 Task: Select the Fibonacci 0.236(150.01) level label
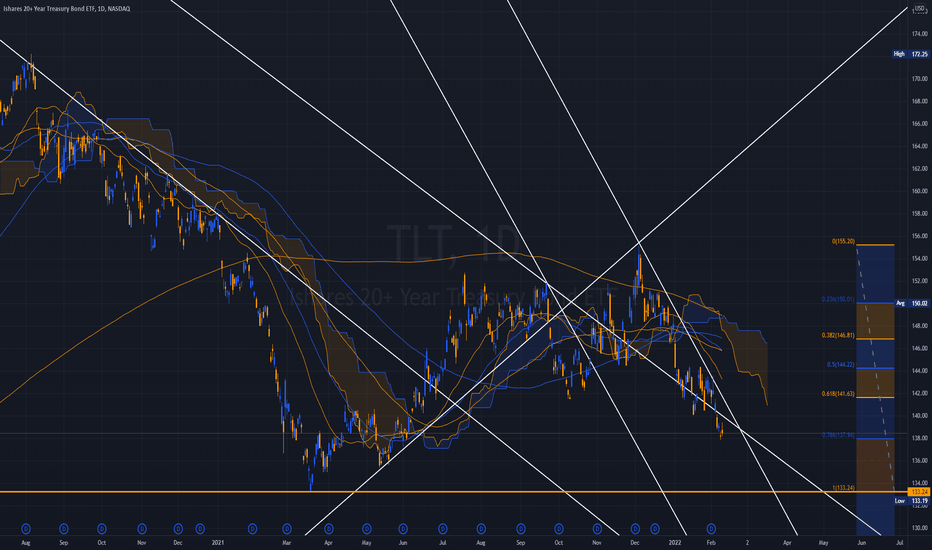(838, 300)
